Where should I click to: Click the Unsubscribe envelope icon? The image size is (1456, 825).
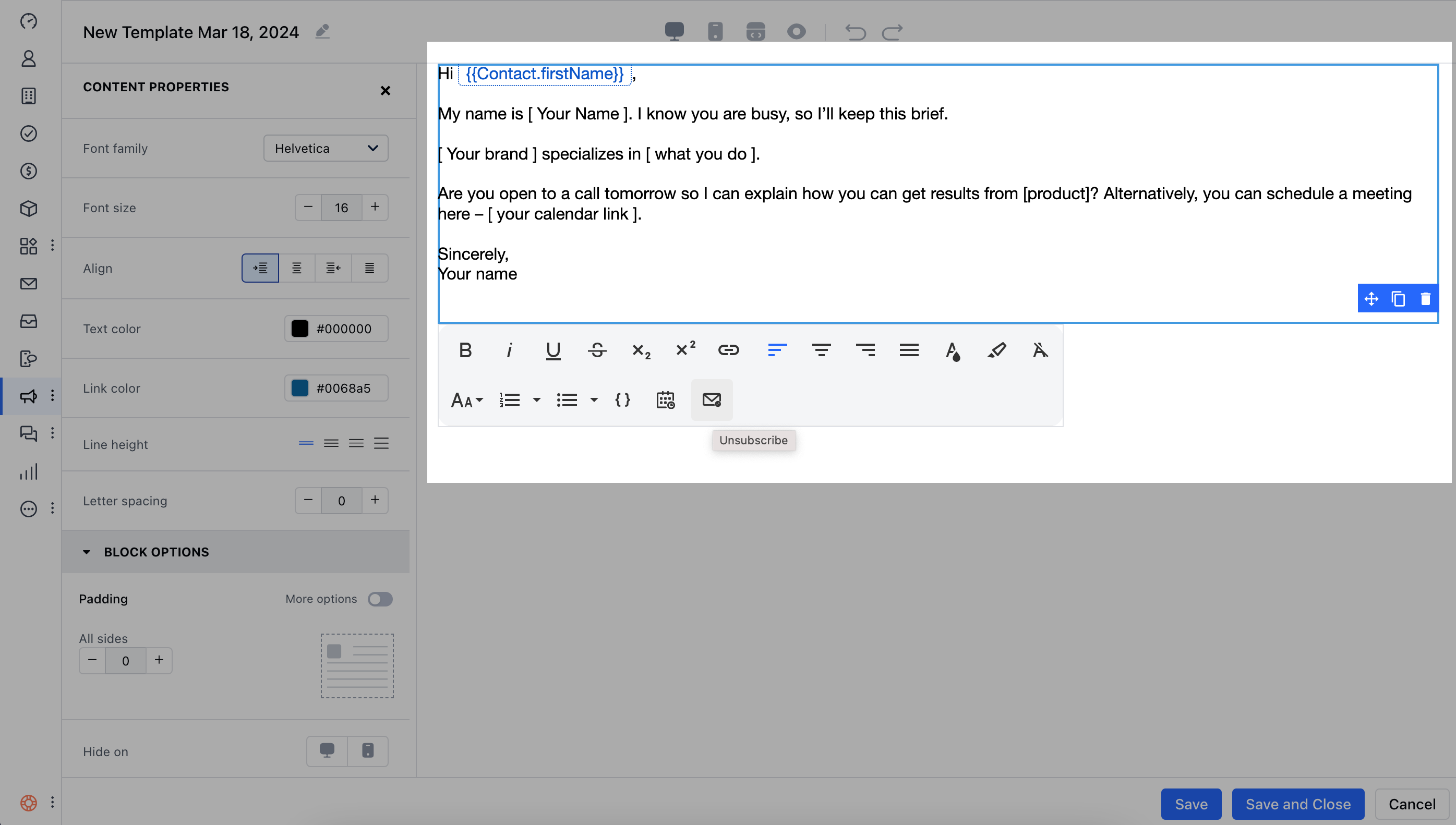click(711, 400)
